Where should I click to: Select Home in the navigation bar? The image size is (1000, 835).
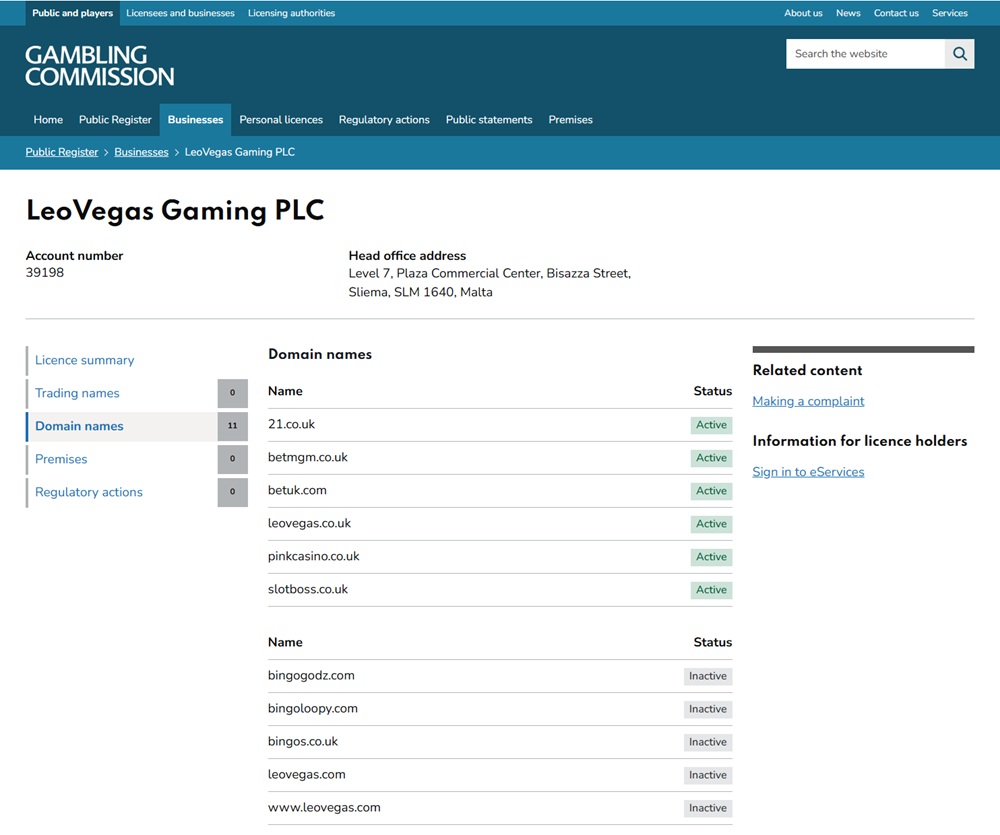tap(48, 119)
